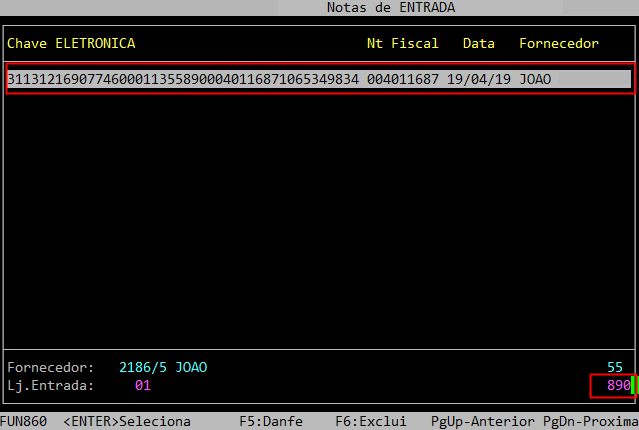Click the Nt Fiscal column header
639x430 pixels.
click(x=403, y=43)
